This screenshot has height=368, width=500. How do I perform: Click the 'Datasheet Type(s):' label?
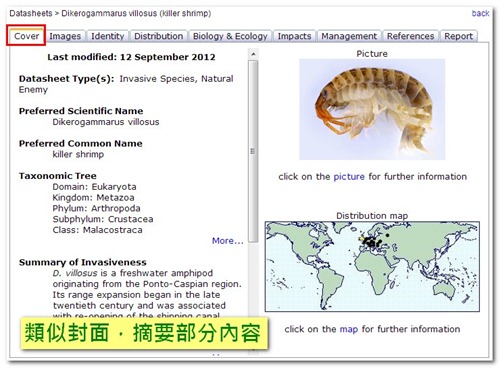(66, 79)
